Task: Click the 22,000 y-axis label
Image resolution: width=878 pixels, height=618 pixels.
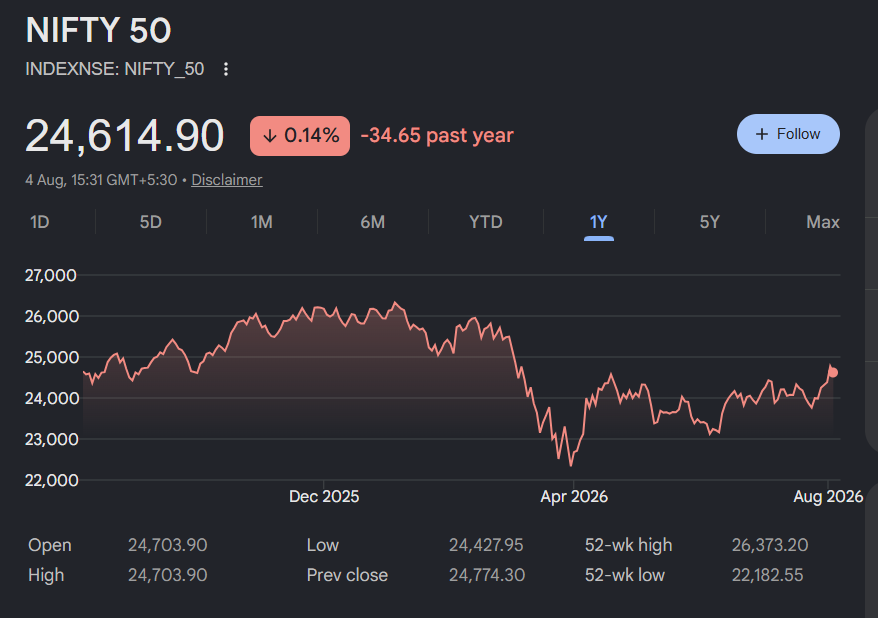Action: coord(52,480)
